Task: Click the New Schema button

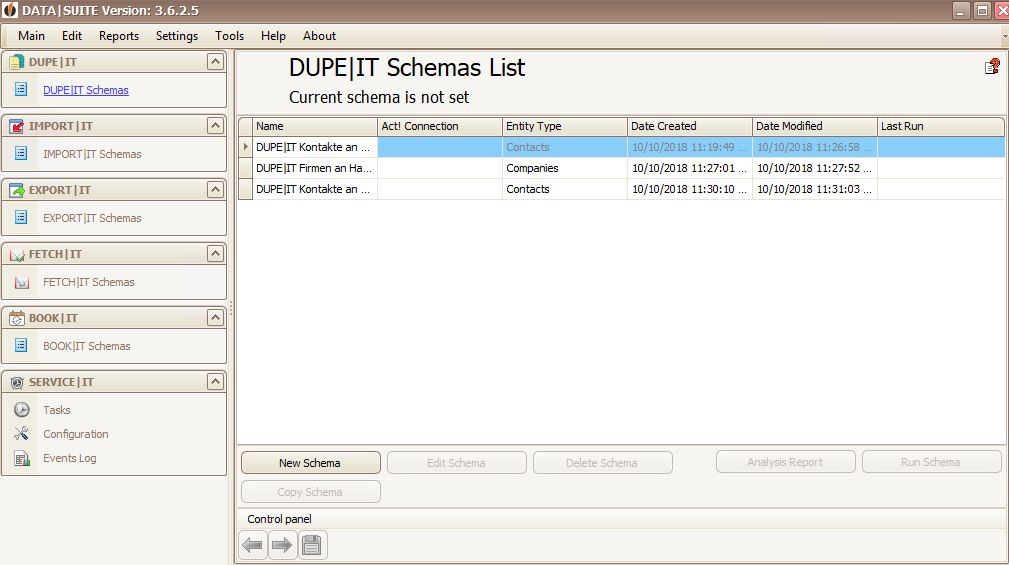Action: coord(311,463)
